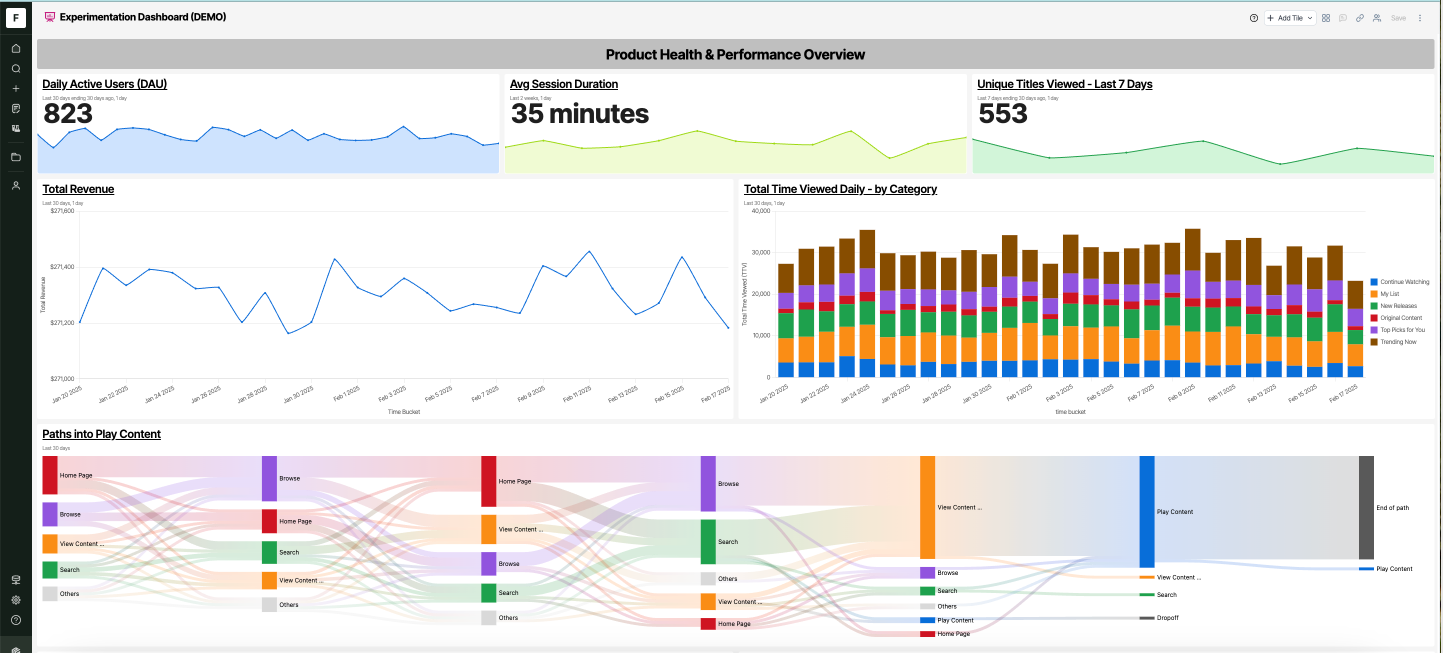Click the grid layout icon near Add Tile
Viewport: 1443px width, 653px height.
(1326, 17)
